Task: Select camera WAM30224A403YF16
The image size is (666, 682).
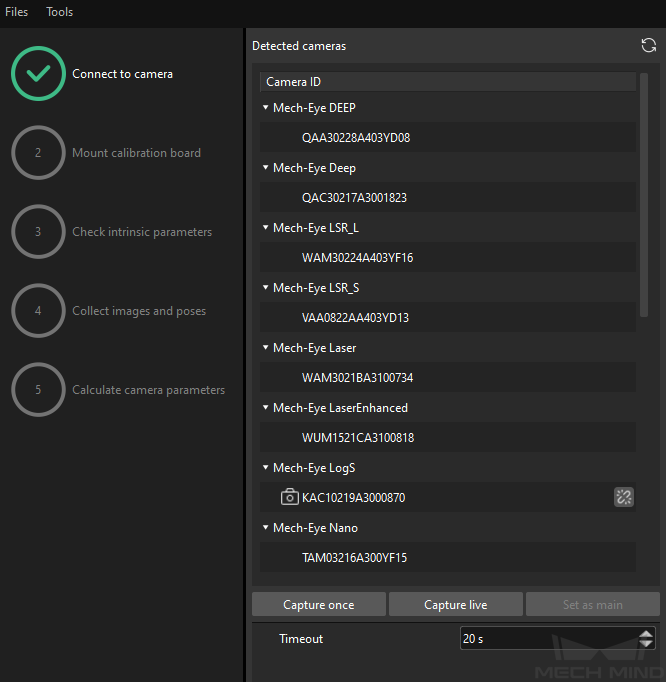Action: pos(448,257)
